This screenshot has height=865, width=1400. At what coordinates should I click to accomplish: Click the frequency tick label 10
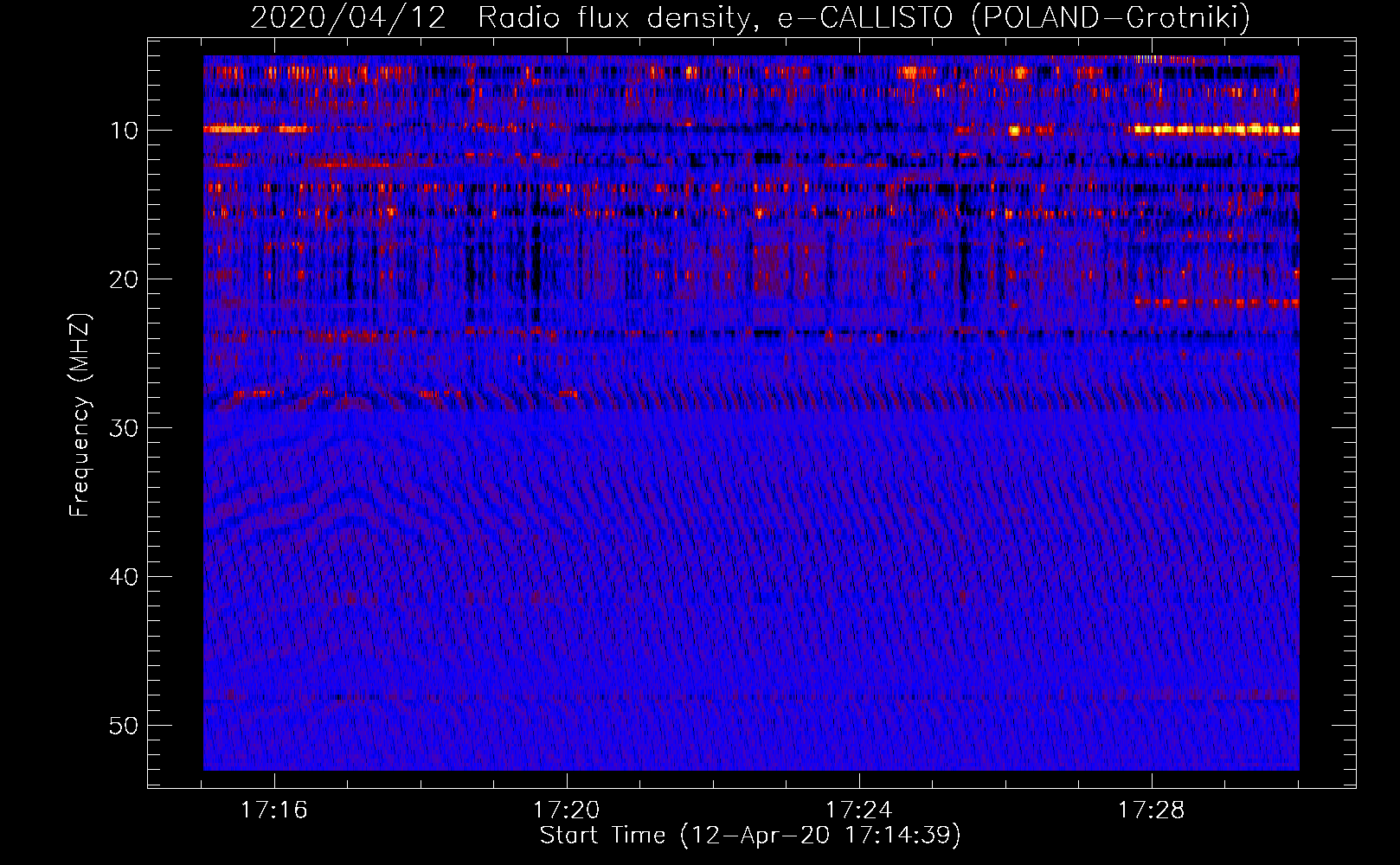(125, 131)
